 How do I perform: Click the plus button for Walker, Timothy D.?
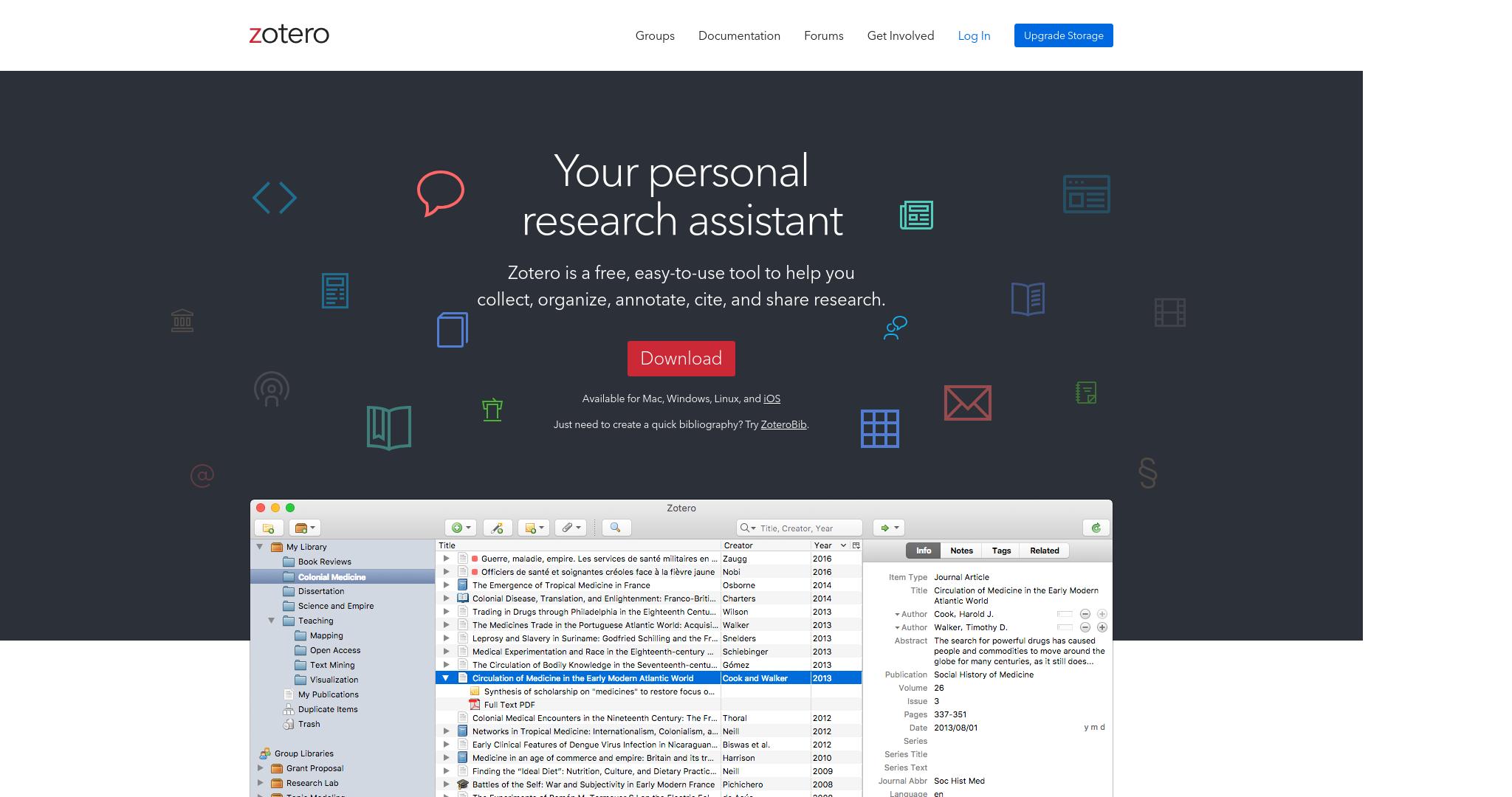(x=1102, y=627)
